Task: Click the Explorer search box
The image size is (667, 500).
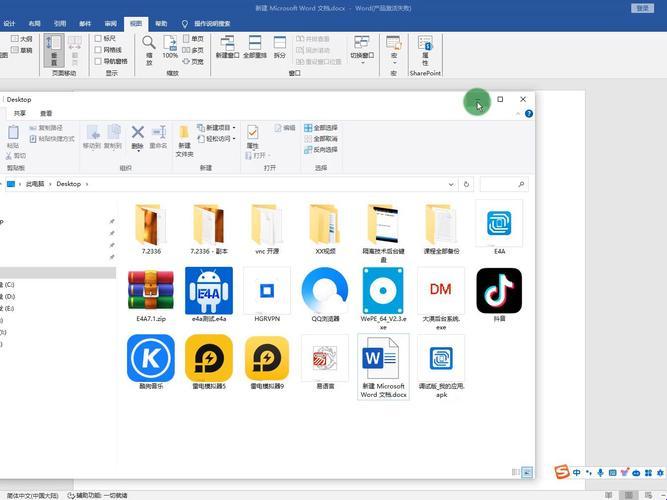Action: (504, 184)
